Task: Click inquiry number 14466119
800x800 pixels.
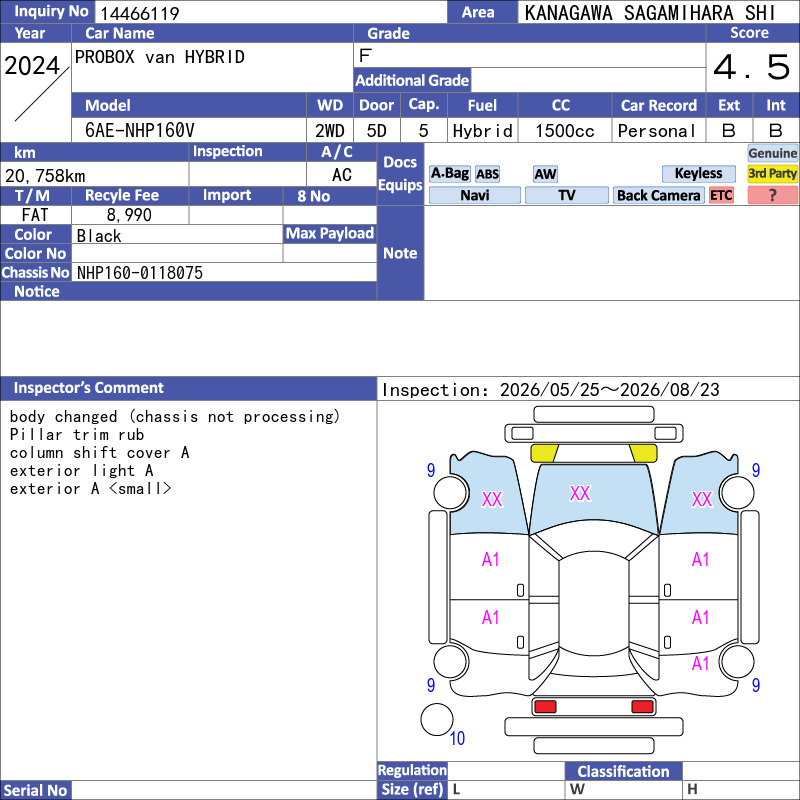Action: click(140, 13)
